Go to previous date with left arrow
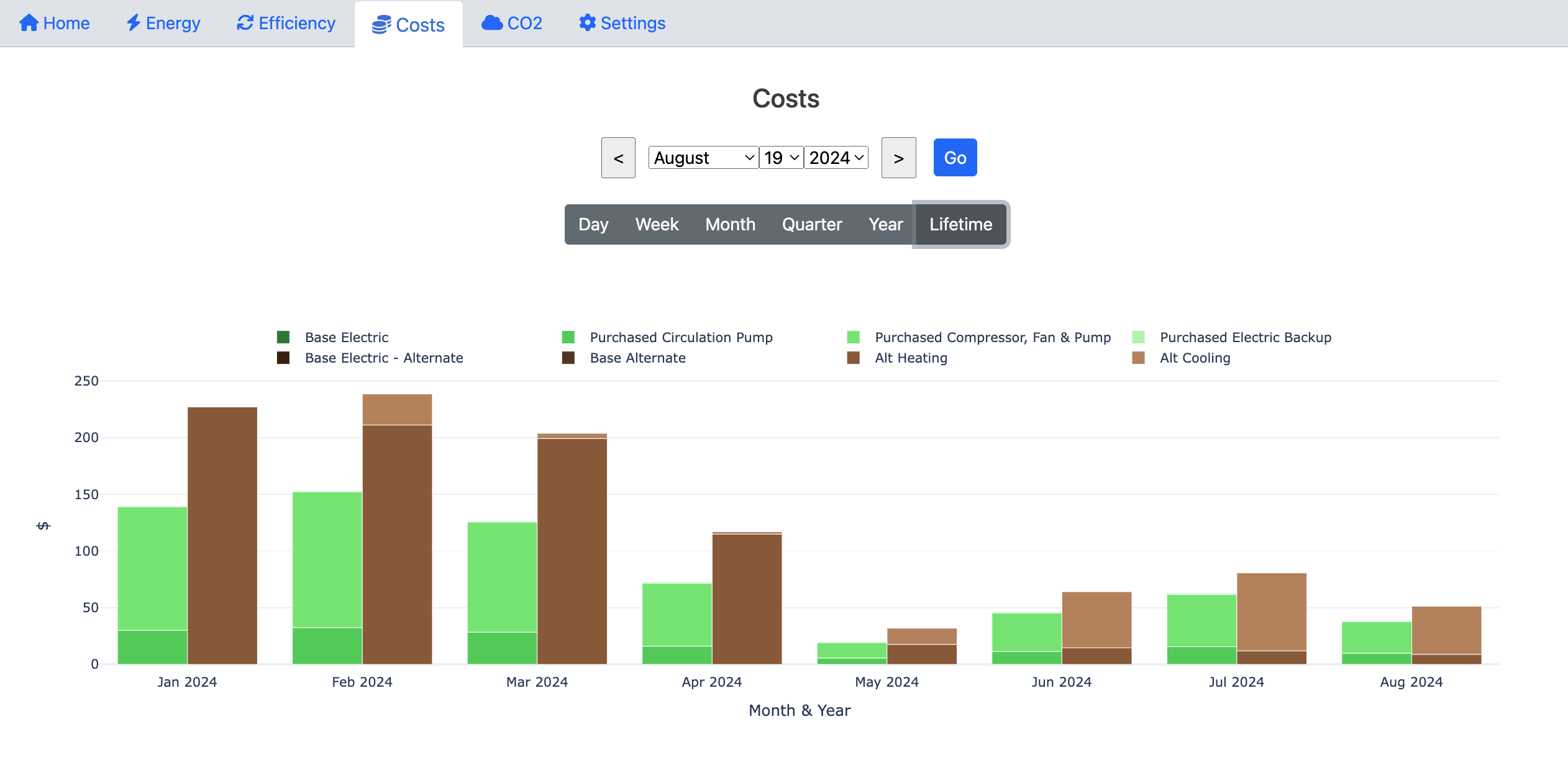Screen dimensions: 1568x773 tap(618, 158)
